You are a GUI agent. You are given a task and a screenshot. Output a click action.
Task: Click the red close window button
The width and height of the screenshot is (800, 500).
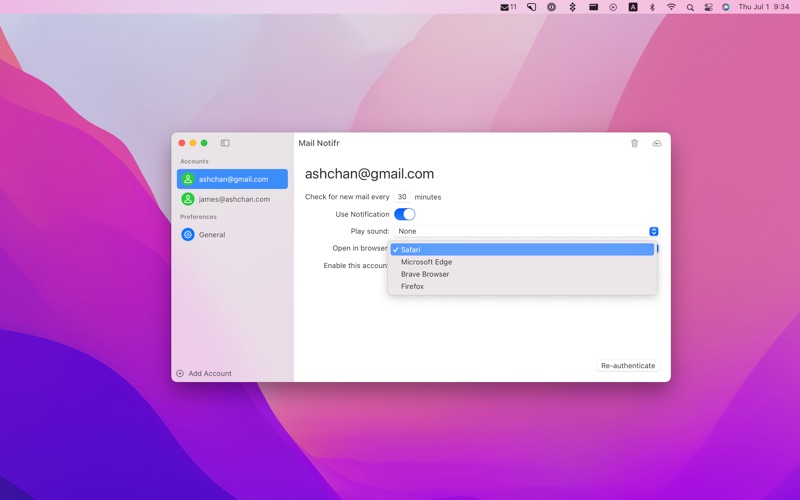[x=182, y=143]
